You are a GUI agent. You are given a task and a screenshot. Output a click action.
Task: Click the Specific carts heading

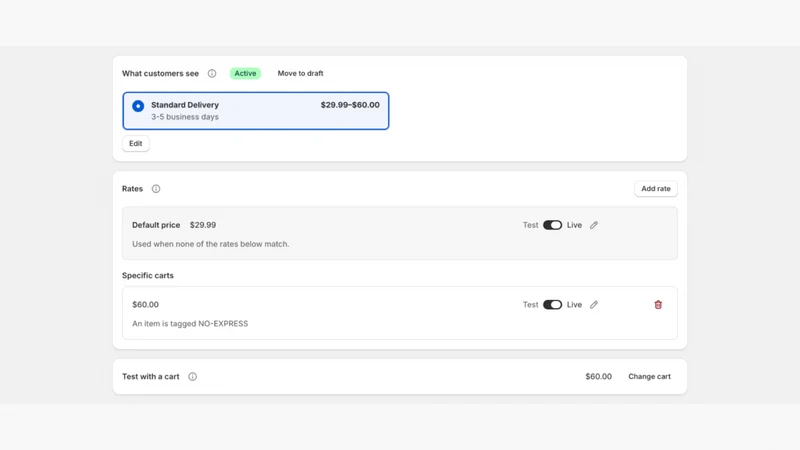coord(147,276)
